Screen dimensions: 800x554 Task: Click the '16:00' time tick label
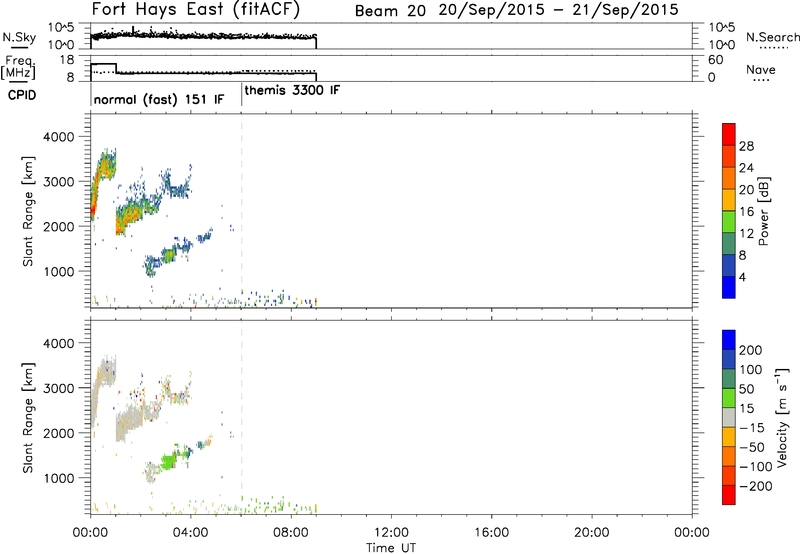click(491, 533)
